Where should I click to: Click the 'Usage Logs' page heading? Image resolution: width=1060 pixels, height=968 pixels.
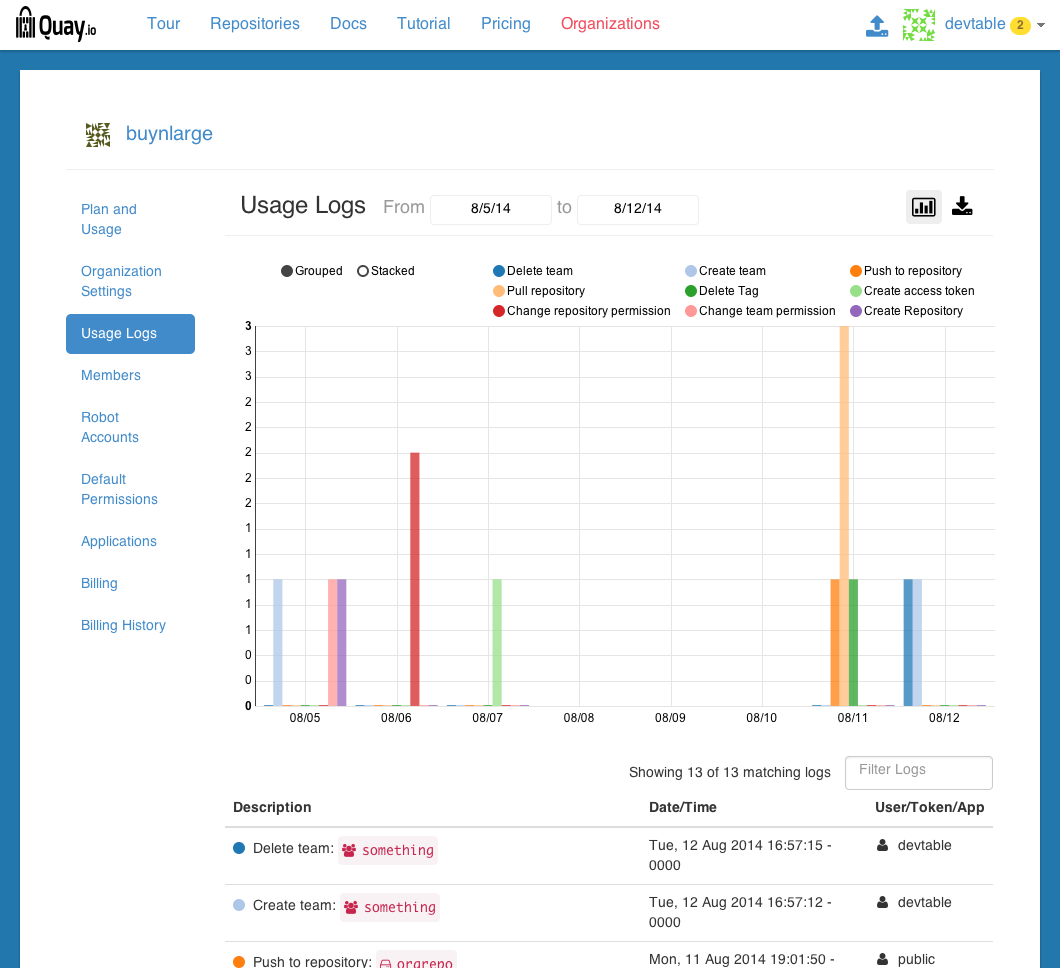[303, 205]
